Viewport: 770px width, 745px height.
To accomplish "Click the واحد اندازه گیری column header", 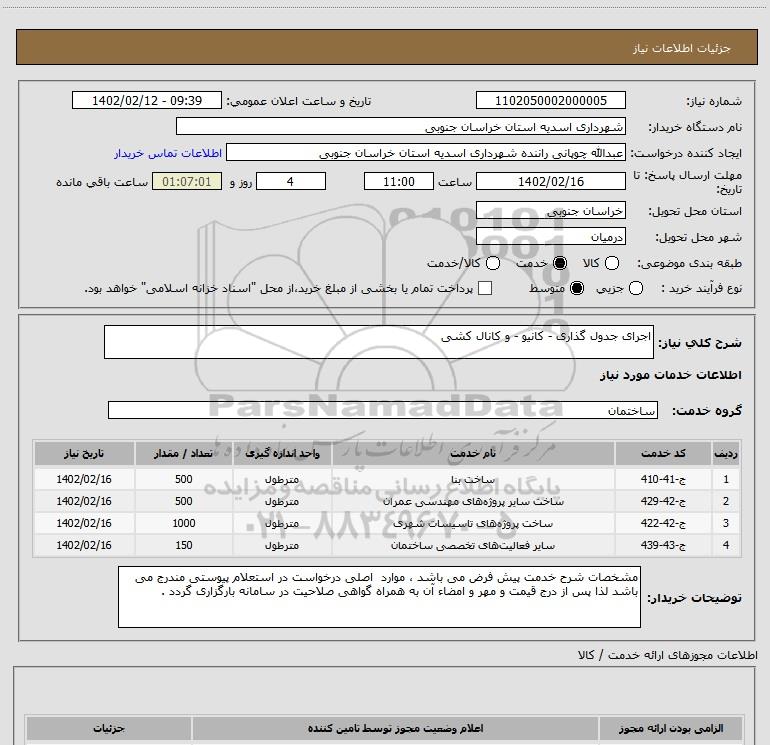I will [282, 453].
